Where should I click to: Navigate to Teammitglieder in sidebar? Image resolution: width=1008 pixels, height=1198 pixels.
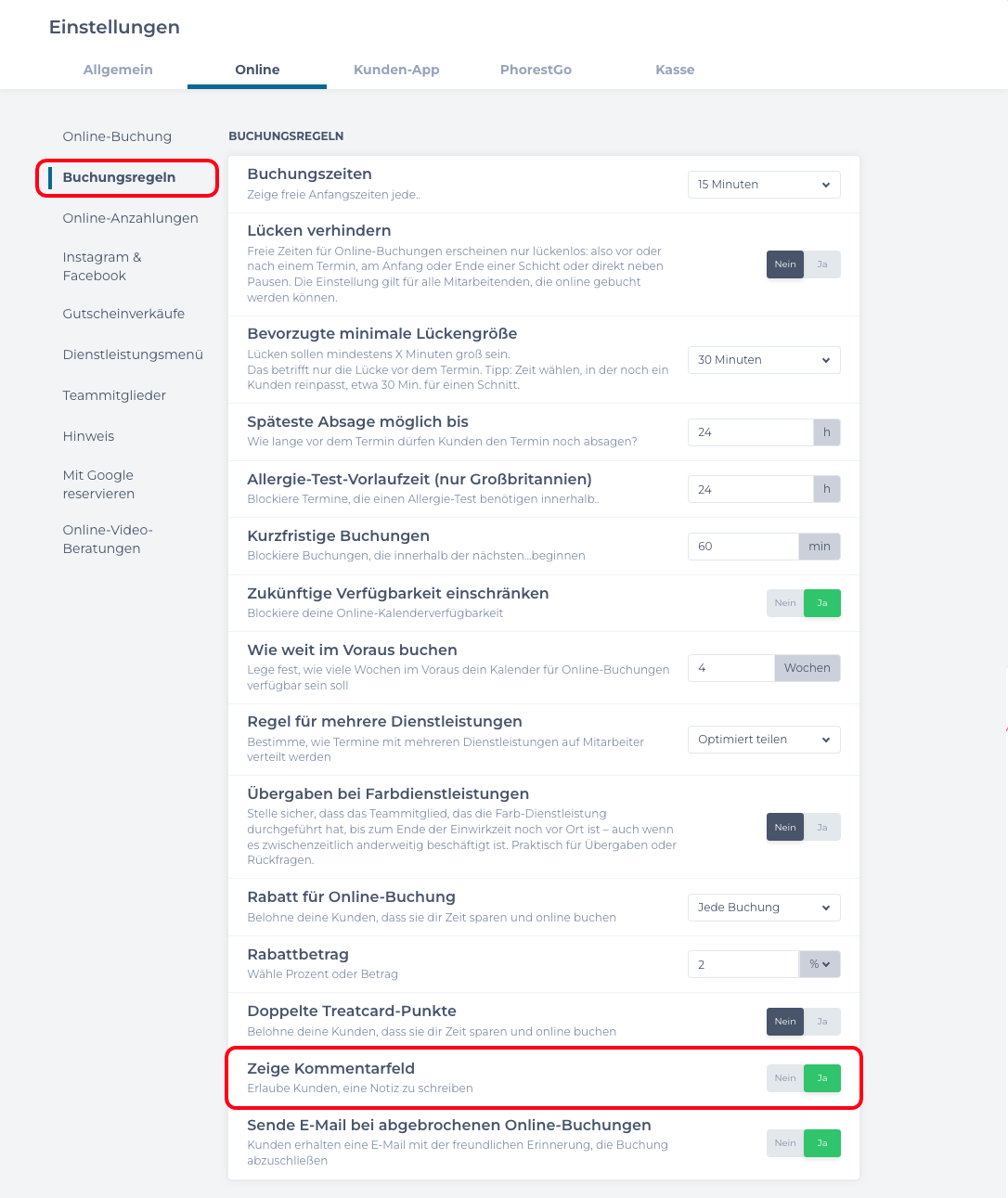tap(114, 395)
